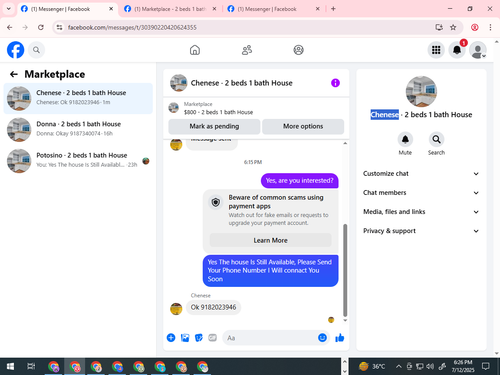This screenshot has height=375, width=500.
Task: Click the highlighted Chenese title text in right panel
Action: (x=385, y=114)
